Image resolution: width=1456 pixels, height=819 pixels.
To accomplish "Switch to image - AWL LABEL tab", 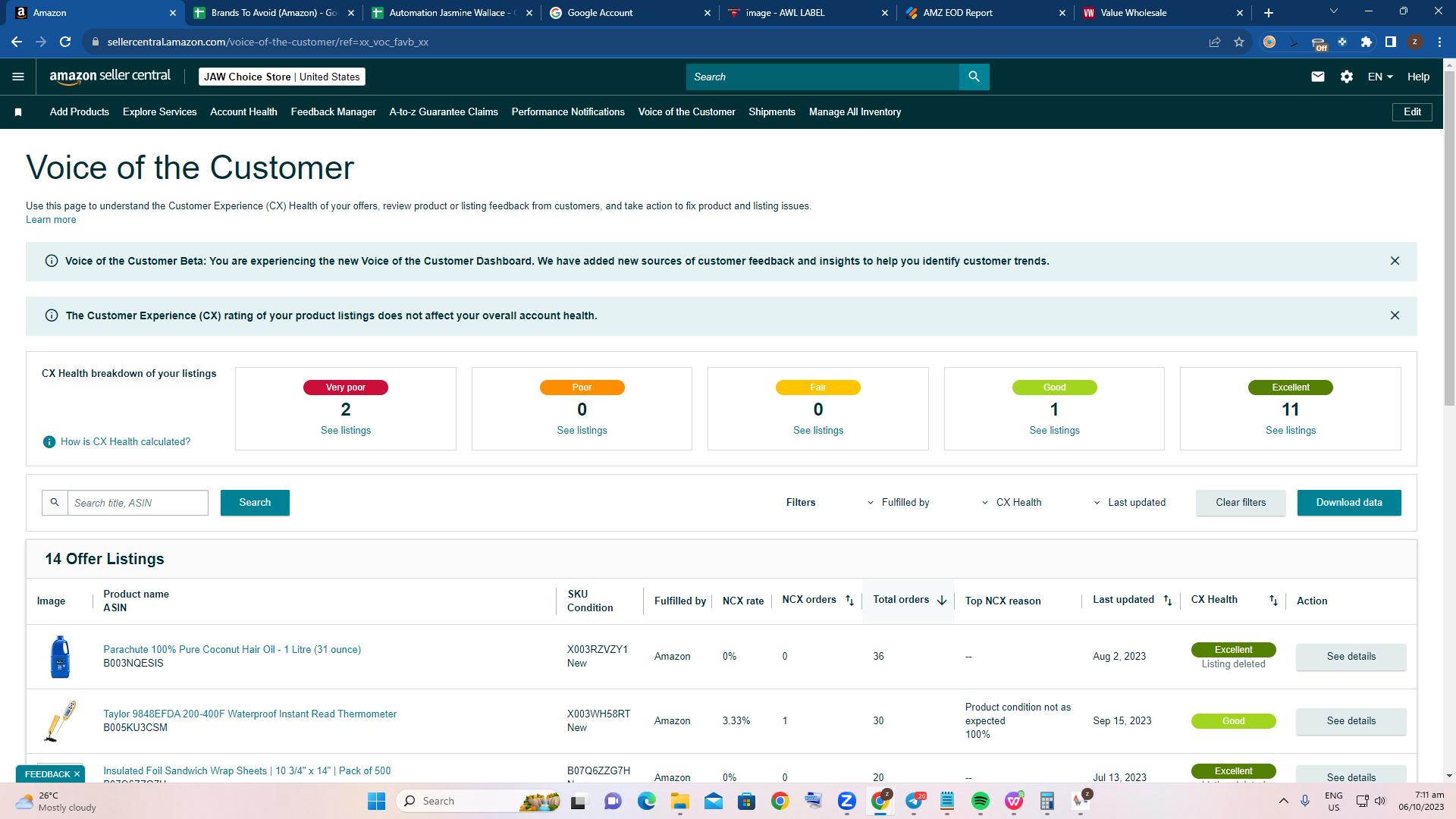I will 808,13.
